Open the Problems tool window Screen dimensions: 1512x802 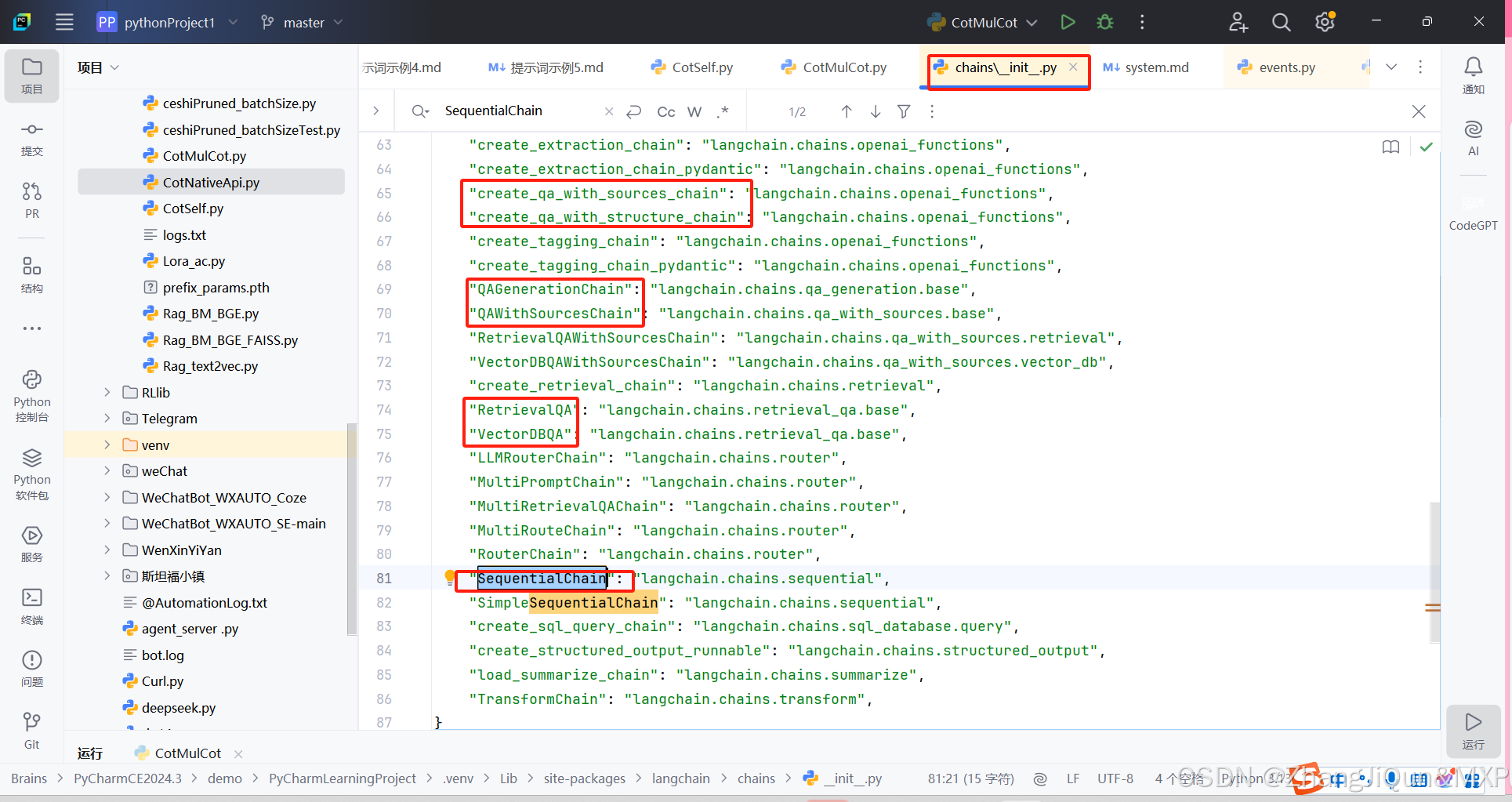(x=31, y=669)
